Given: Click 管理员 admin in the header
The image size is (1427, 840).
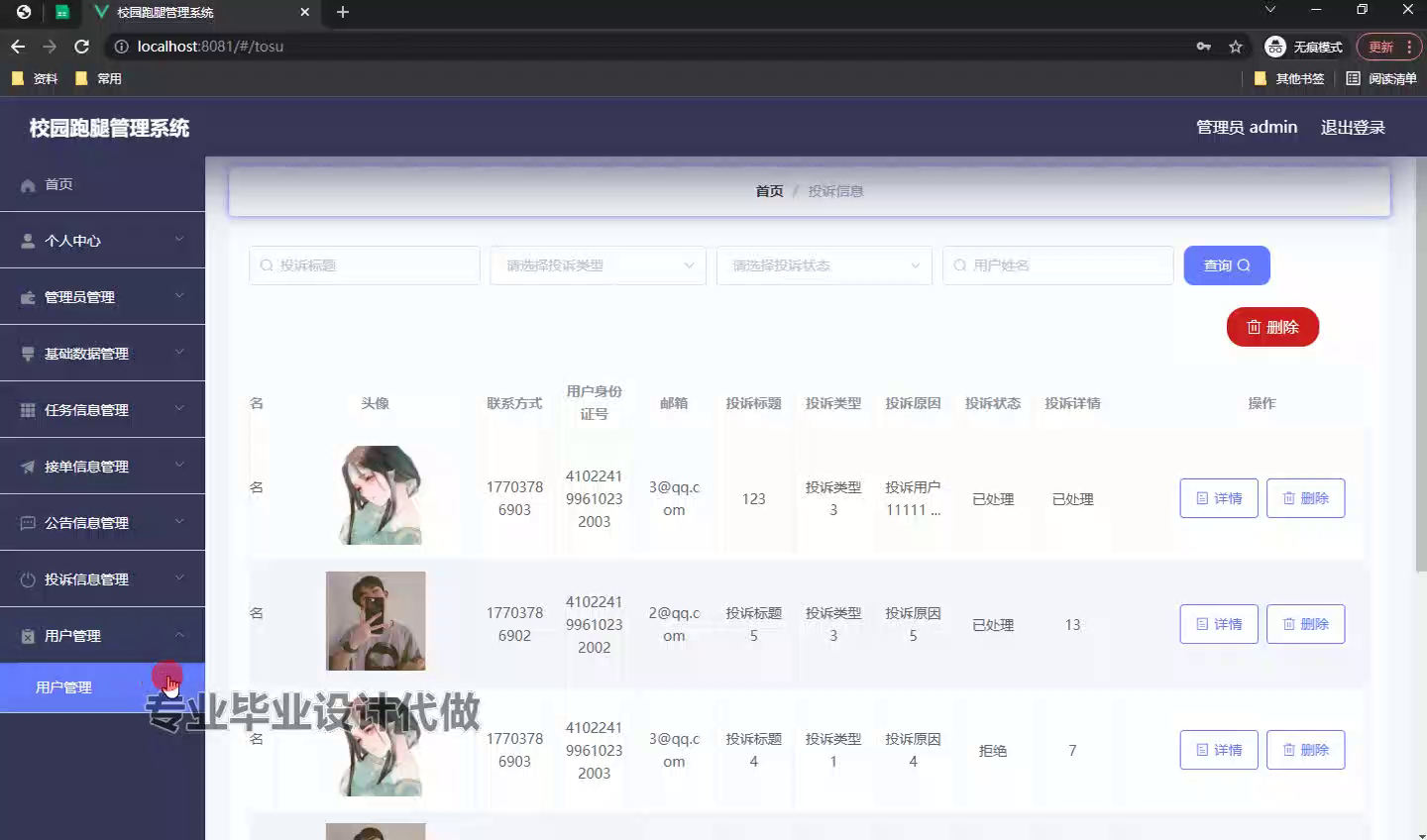Looking at the screenshot, I should pyautogui.click(x=1247, y=127).
